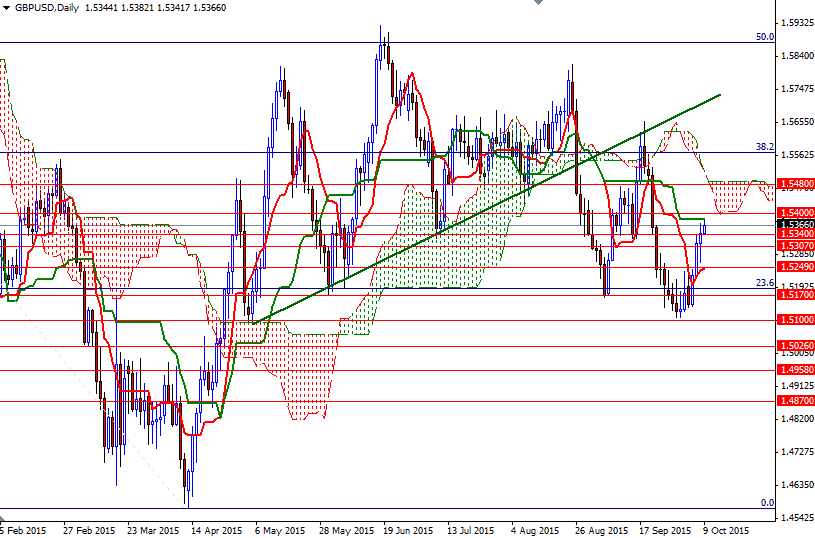The width and height of the screenshot is (815, 538).
Task: Select the 1.49580 red price level tag
Action: tap(796, 369)
